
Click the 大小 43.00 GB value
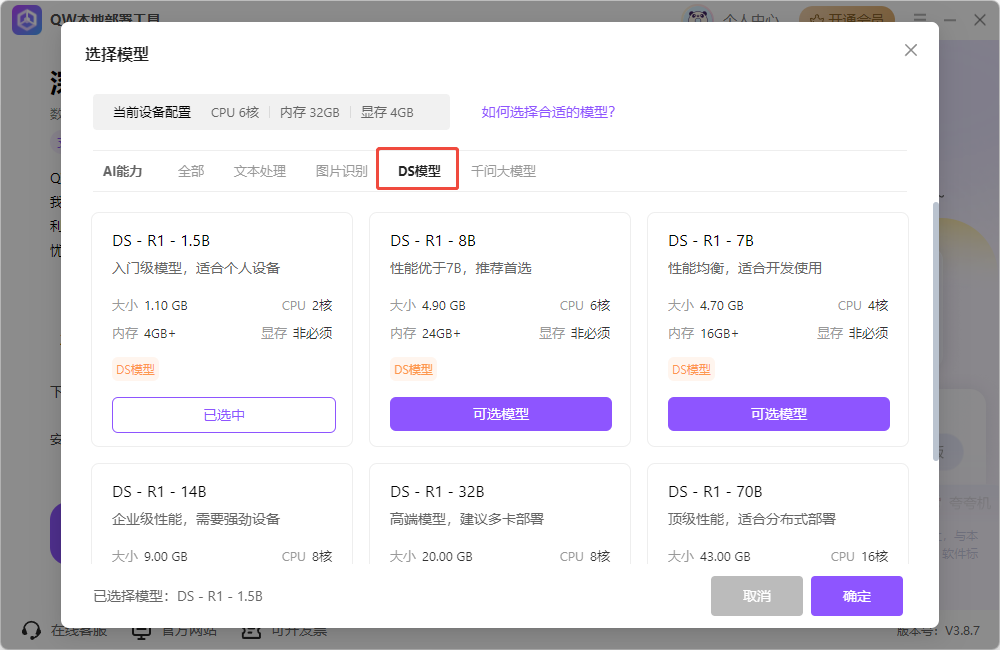pyautogui.click(x=710, y=557)
